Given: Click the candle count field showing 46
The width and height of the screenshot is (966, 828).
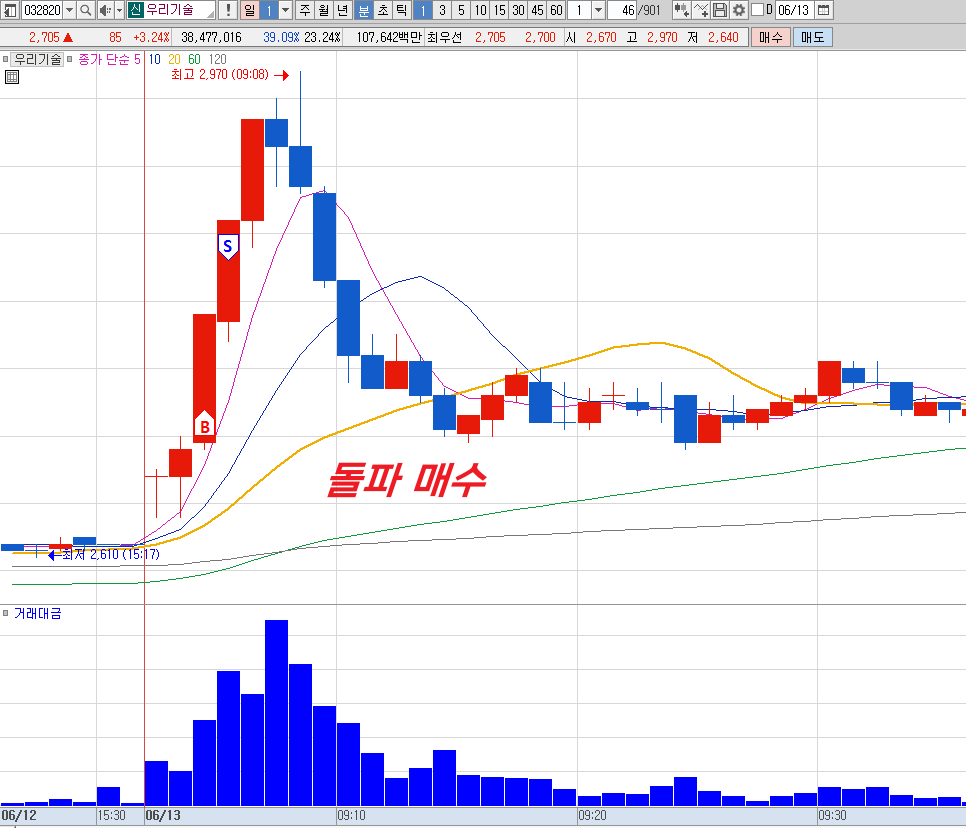Looking at the screenshot, I should [x=622, y=10].
